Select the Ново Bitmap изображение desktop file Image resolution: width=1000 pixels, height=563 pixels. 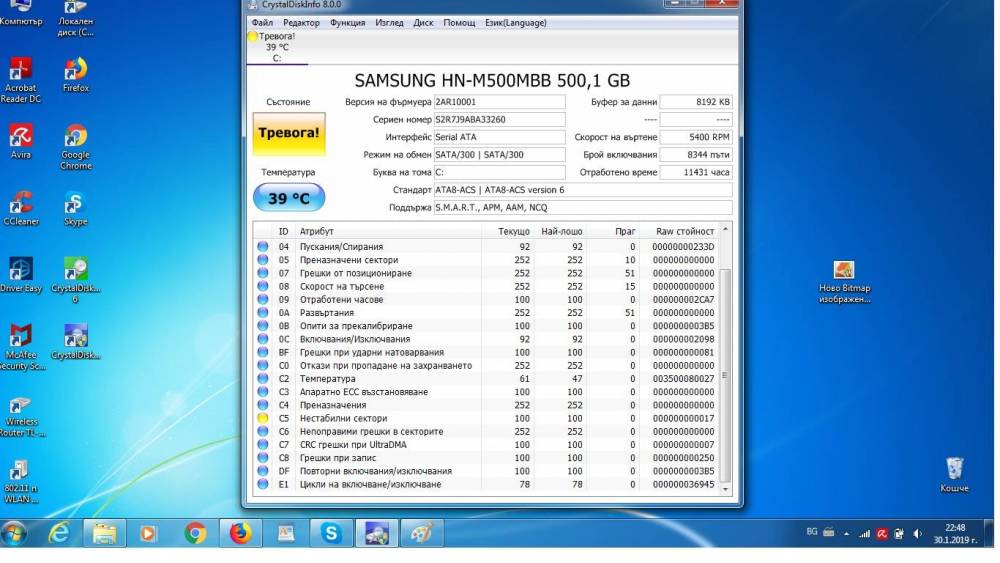(x=844, y=281)
